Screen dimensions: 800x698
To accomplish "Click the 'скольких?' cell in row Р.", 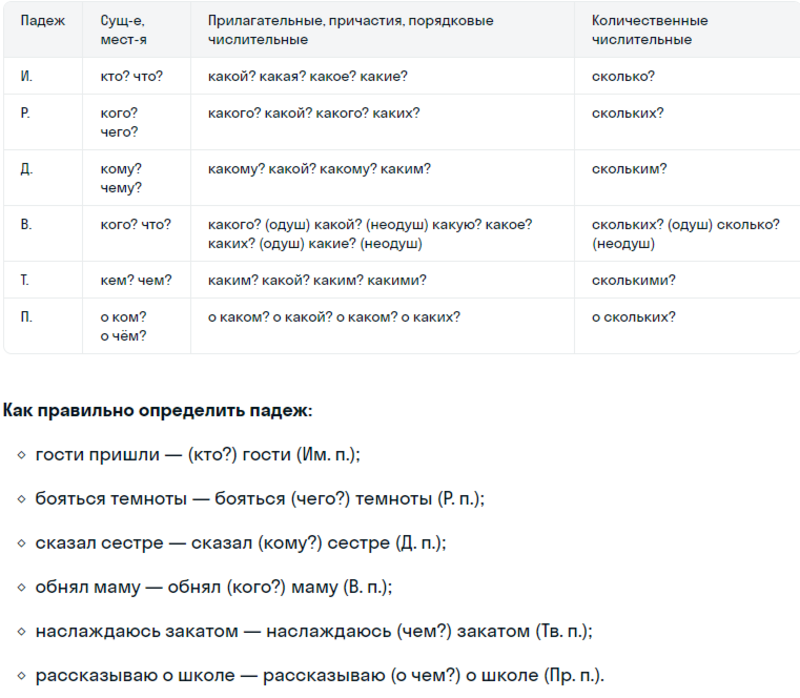I will pos(687,122).
